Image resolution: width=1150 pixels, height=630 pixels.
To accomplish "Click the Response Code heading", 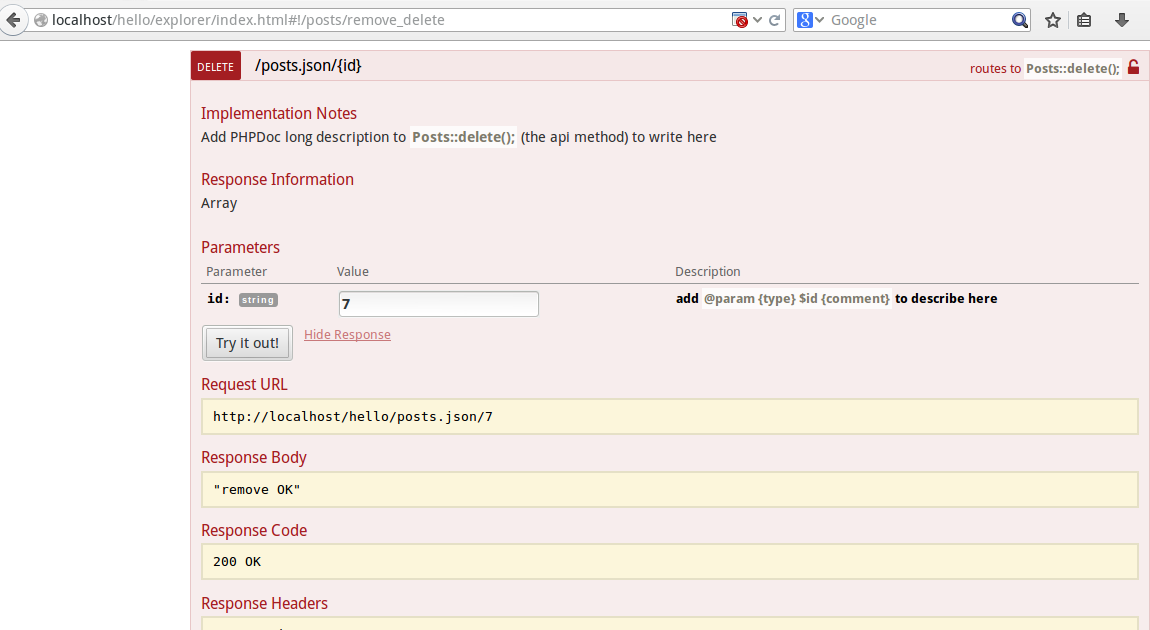I will click(x=254, y=530).
